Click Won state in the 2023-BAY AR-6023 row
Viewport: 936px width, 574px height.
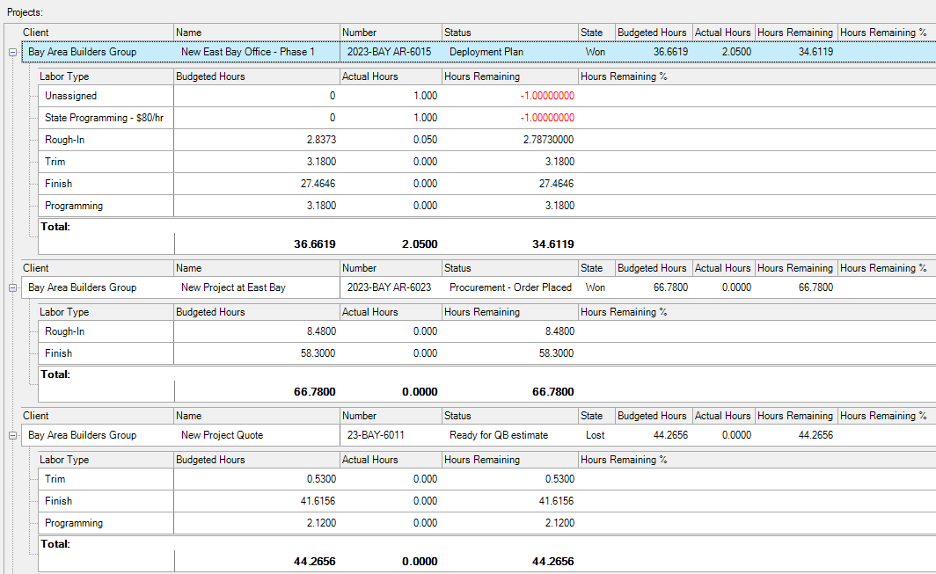click(x=595, y=288)
